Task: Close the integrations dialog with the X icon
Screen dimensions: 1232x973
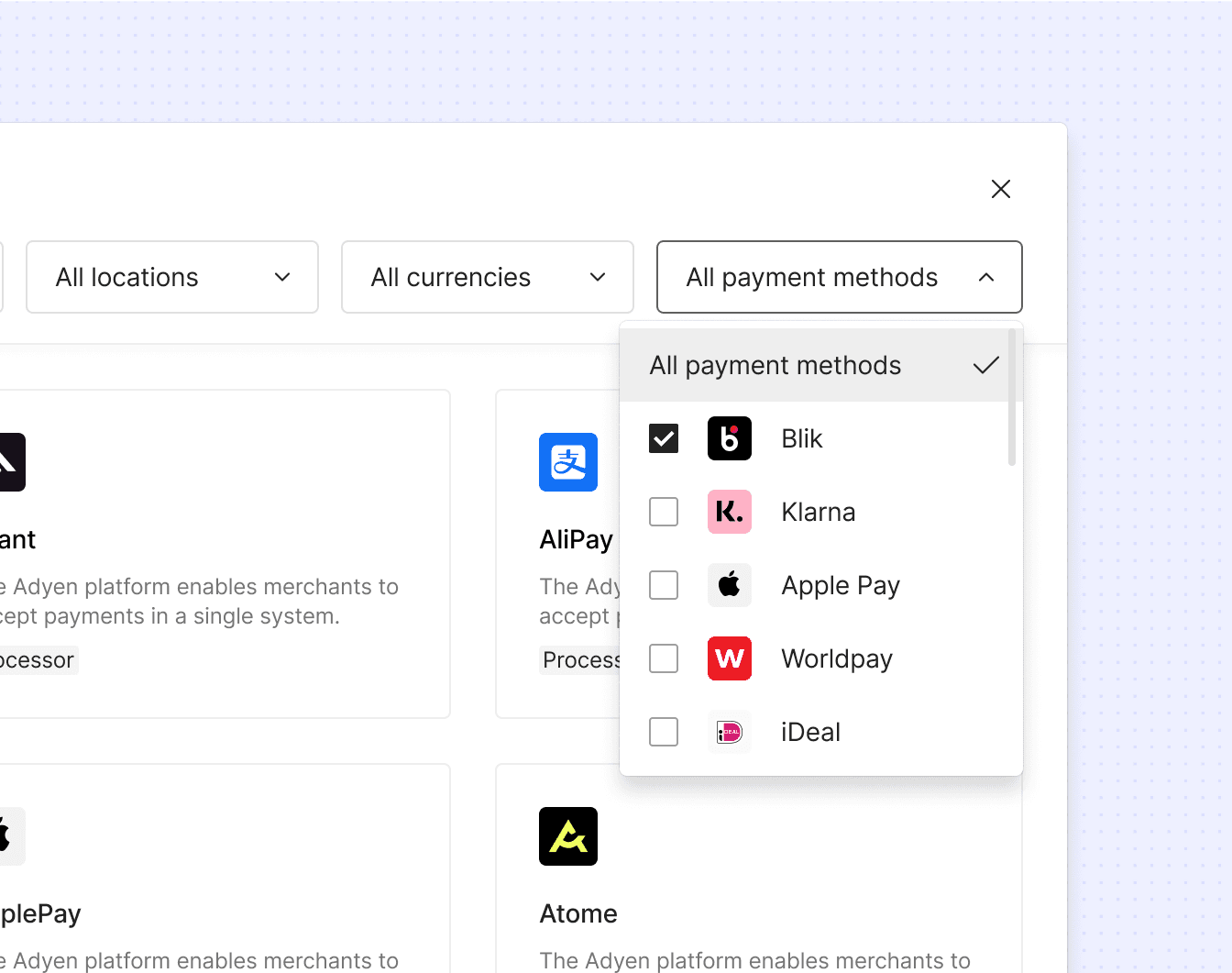Action: (1001, 189)
